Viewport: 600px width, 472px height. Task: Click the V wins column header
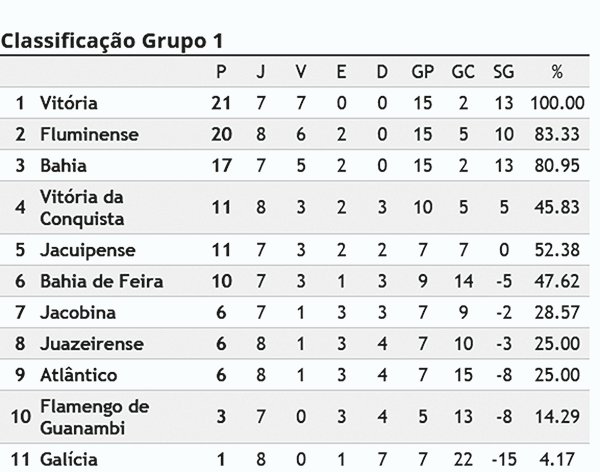pos(301,72)
